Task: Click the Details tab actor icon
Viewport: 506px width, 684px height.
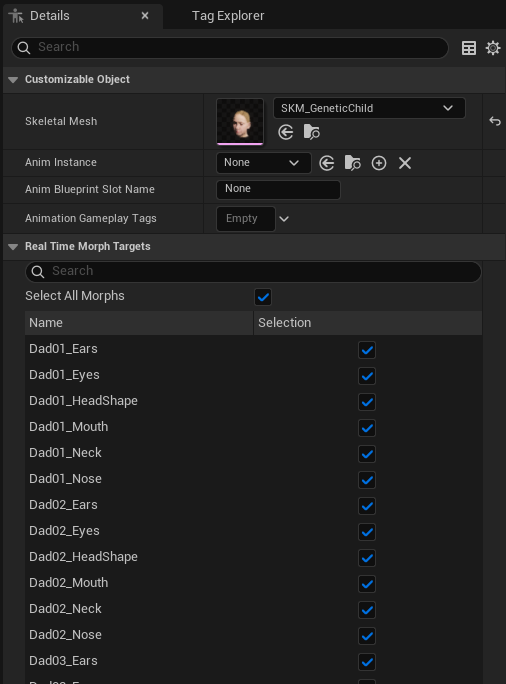Action: [x=16, y=16]
